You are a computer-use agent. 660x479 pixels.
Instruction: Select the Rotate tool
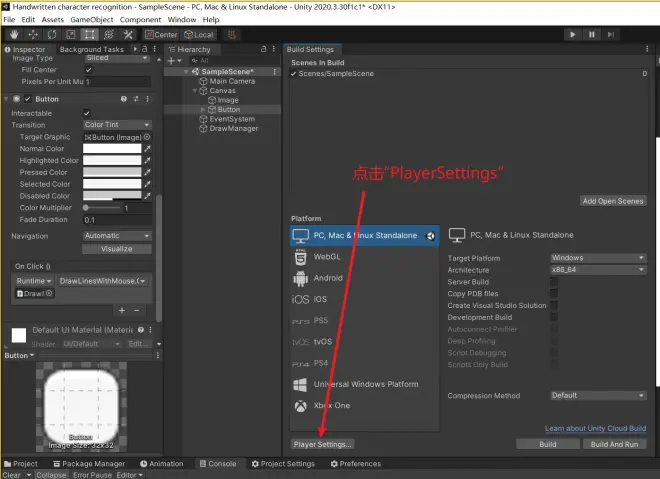(x=52, y=35)
